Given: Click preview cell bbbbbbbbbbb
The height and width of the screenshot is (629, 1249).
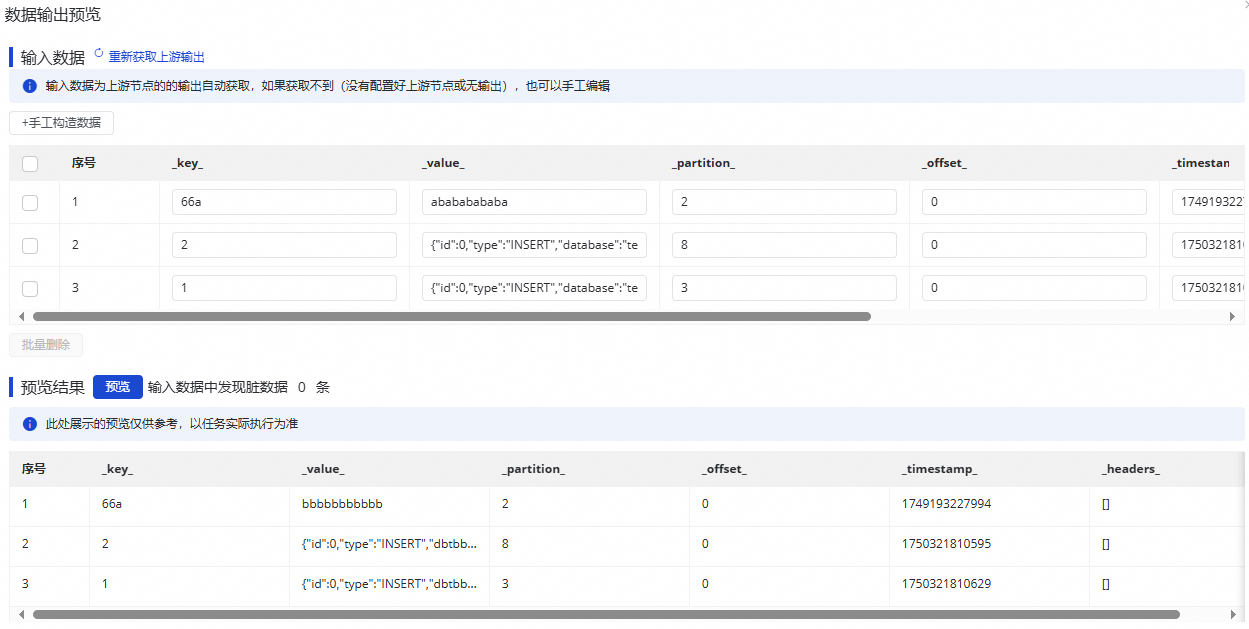Looking at the screenshot, I should pyautogui.click(x=342, y=504).
